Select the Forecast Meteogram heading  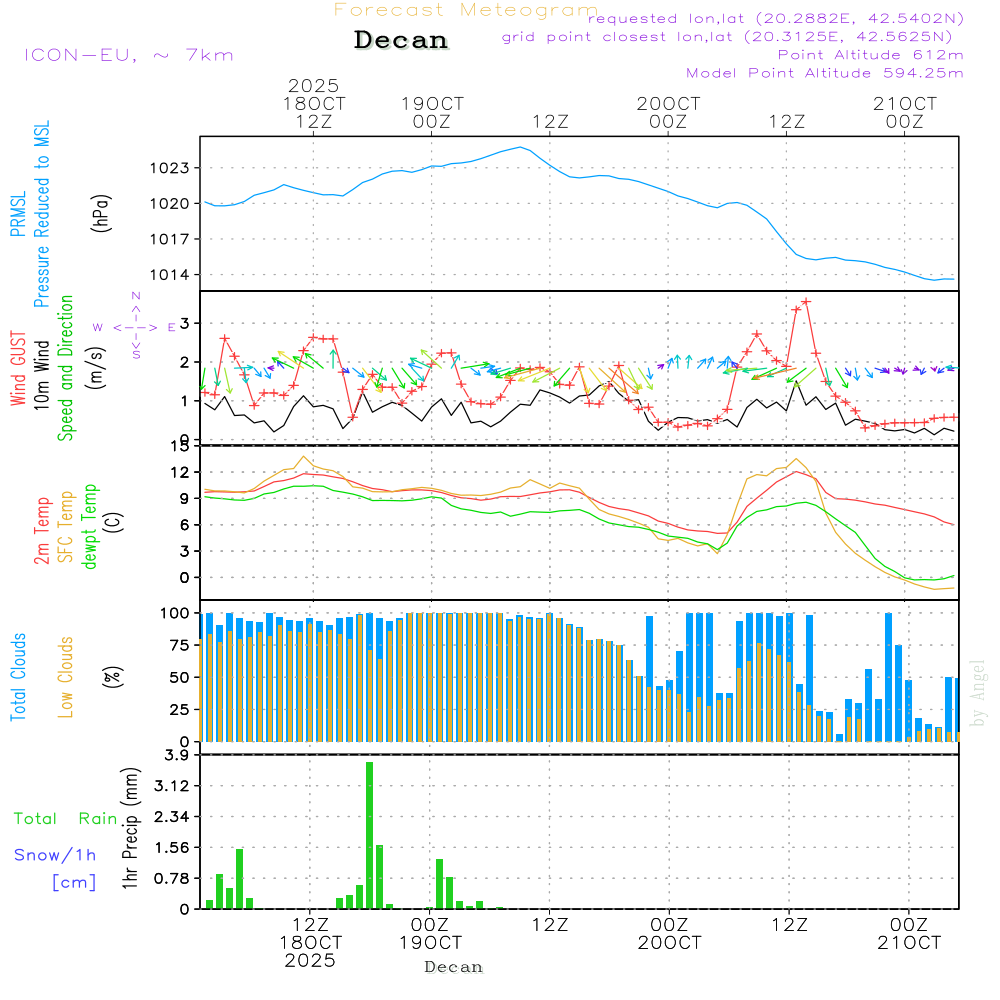pyautogui.click(x=466, y=10)
